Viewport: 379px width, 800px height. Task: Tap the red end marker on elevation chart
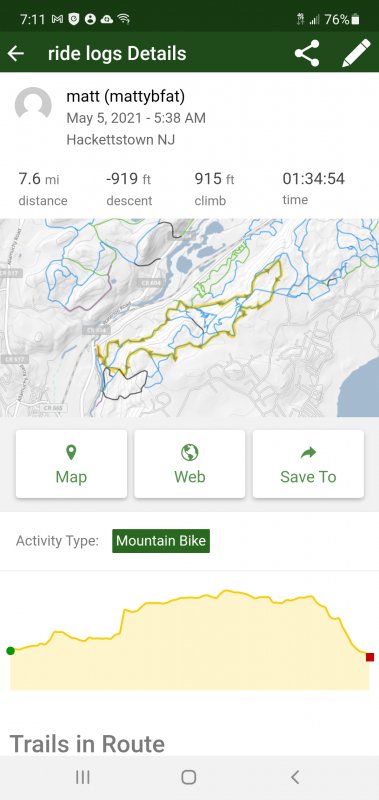click(370, 657)
